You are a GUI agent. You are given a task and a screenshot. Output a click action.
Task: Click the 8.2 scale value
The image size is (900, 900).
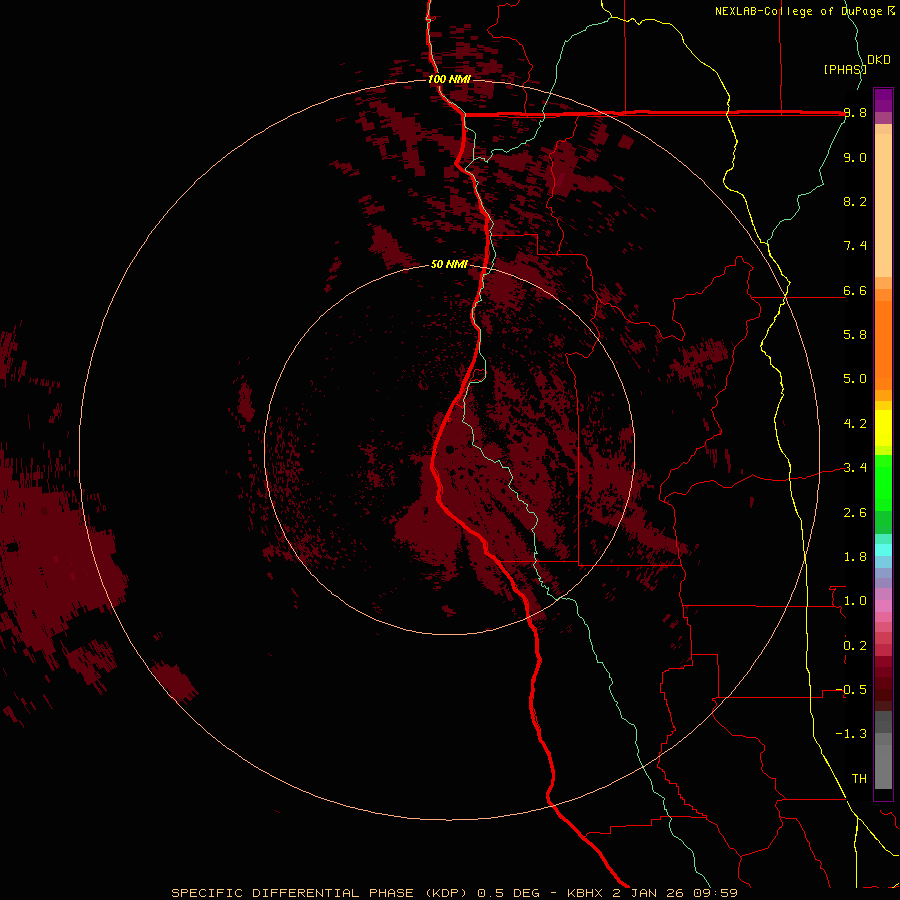[855, 201]
